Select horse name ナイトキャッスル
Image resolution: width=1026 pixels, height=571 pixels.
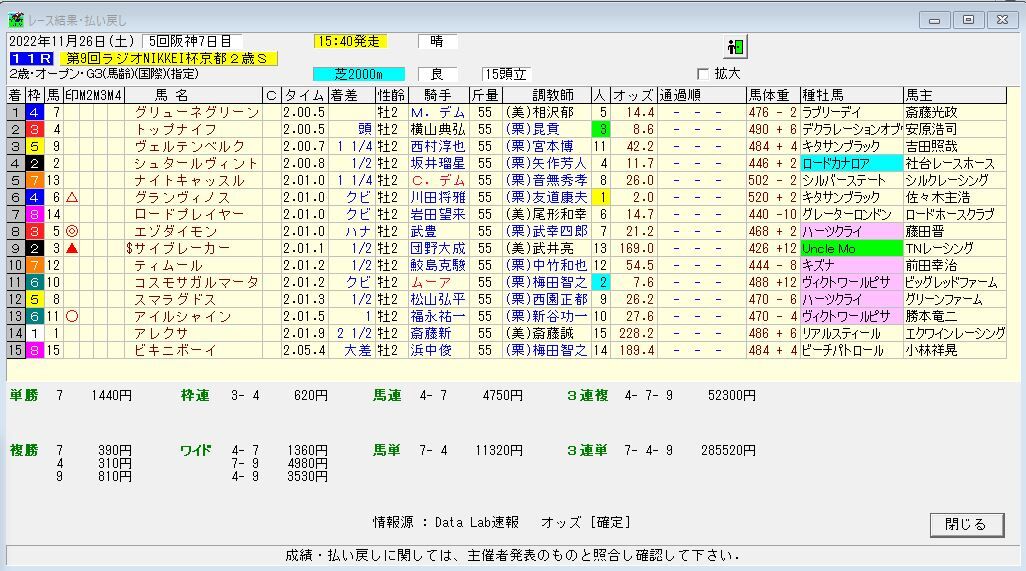click(190, 181)
